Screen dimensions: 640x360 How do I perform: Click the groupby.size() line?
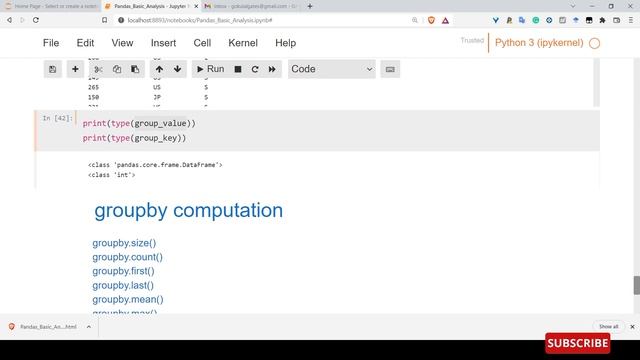tap(124, 243)
